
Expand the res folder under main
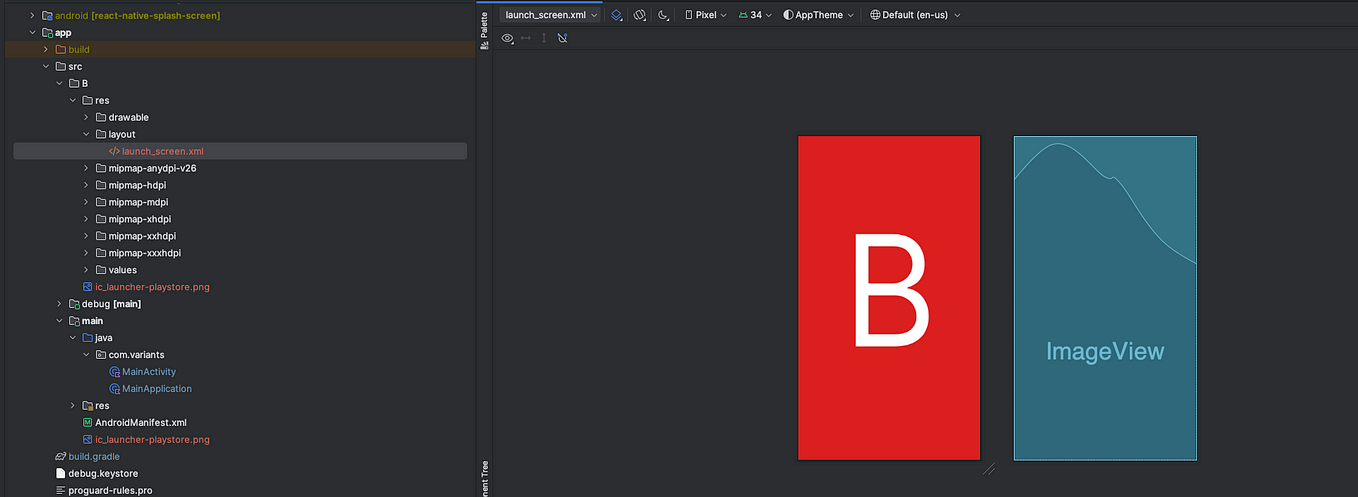pyautogui.click(x=73, y=406)
